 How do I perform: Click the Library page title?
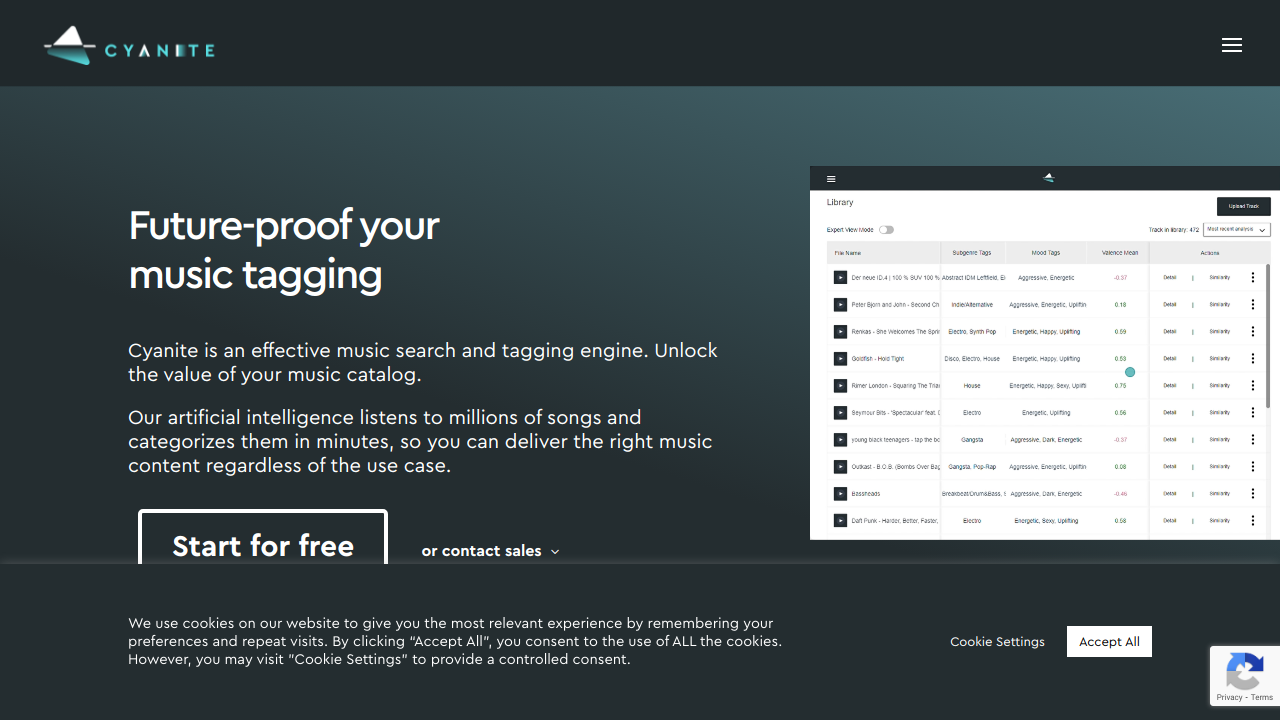coord(840,202)
